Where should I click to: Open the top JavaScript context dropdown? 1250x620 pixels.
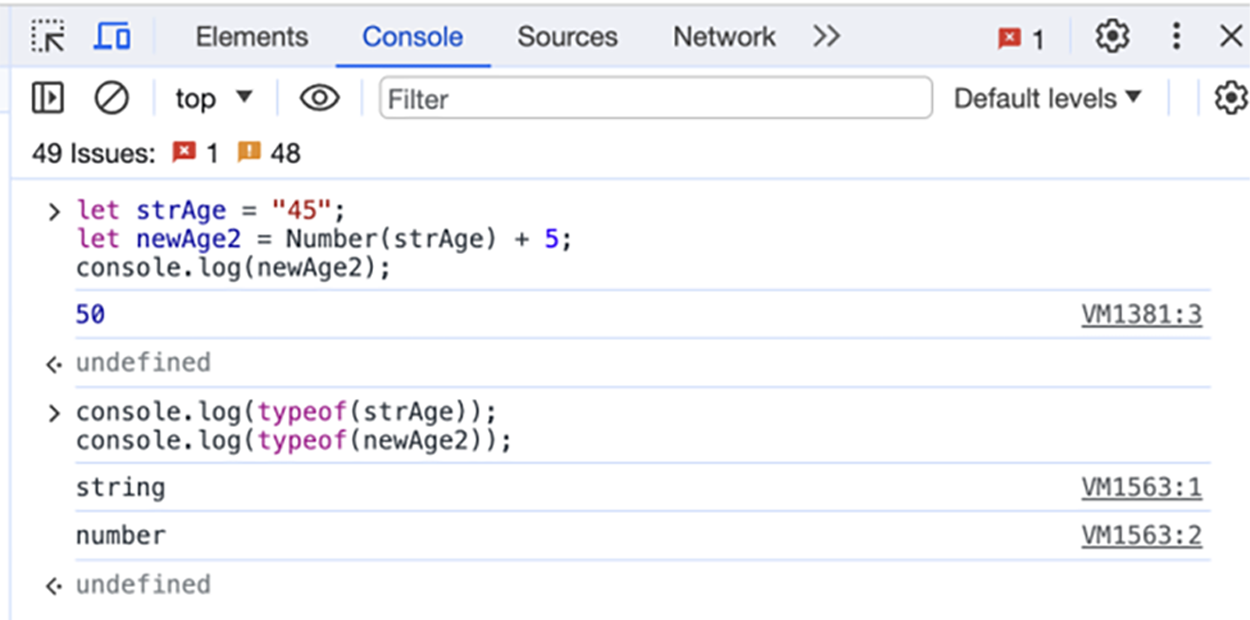[213, 98]
